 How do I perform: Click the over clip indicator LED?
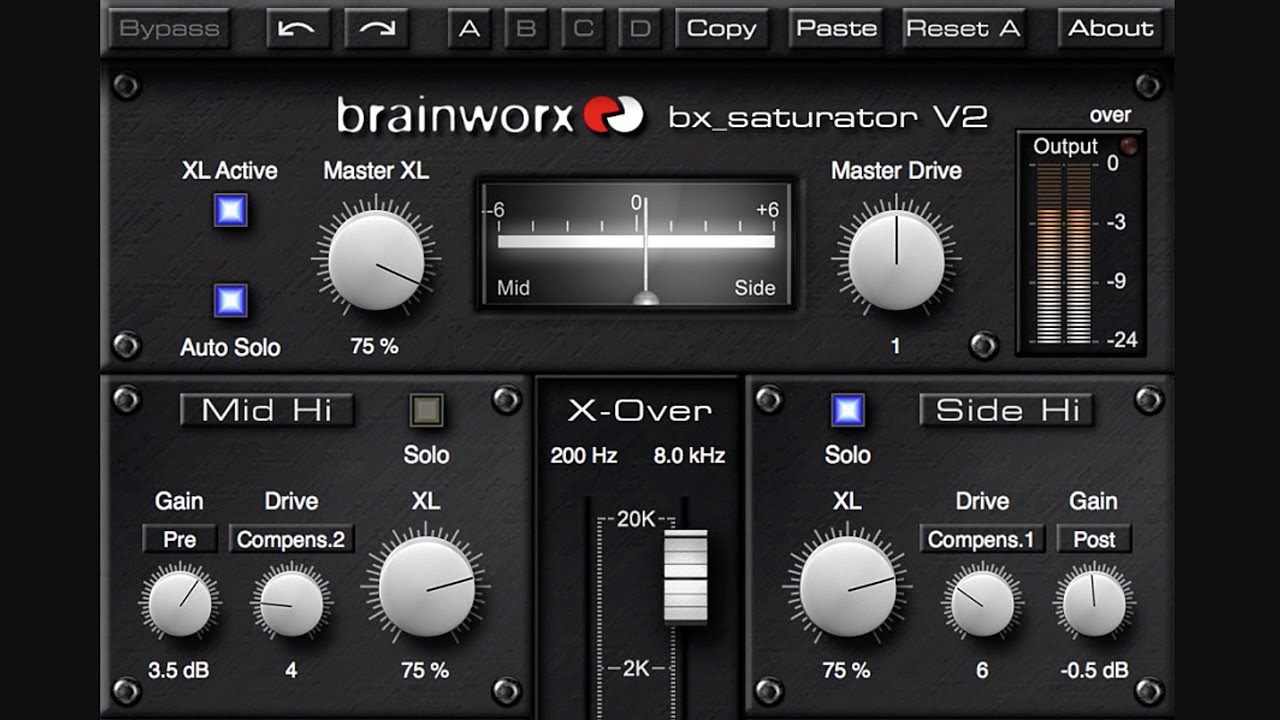(x=1129, y=146)
